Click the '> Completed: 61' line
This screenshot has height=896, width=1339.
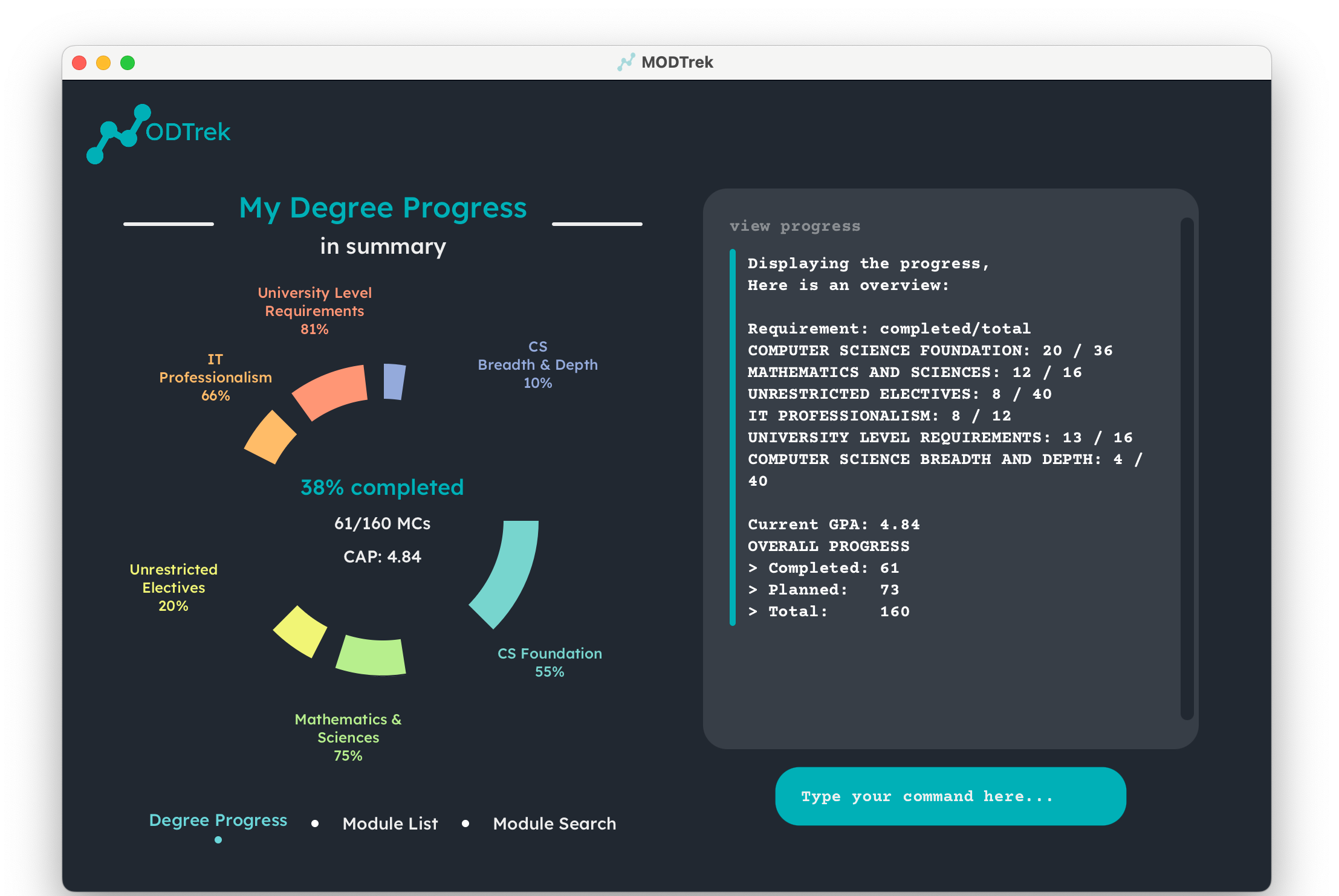pos(823,568)
